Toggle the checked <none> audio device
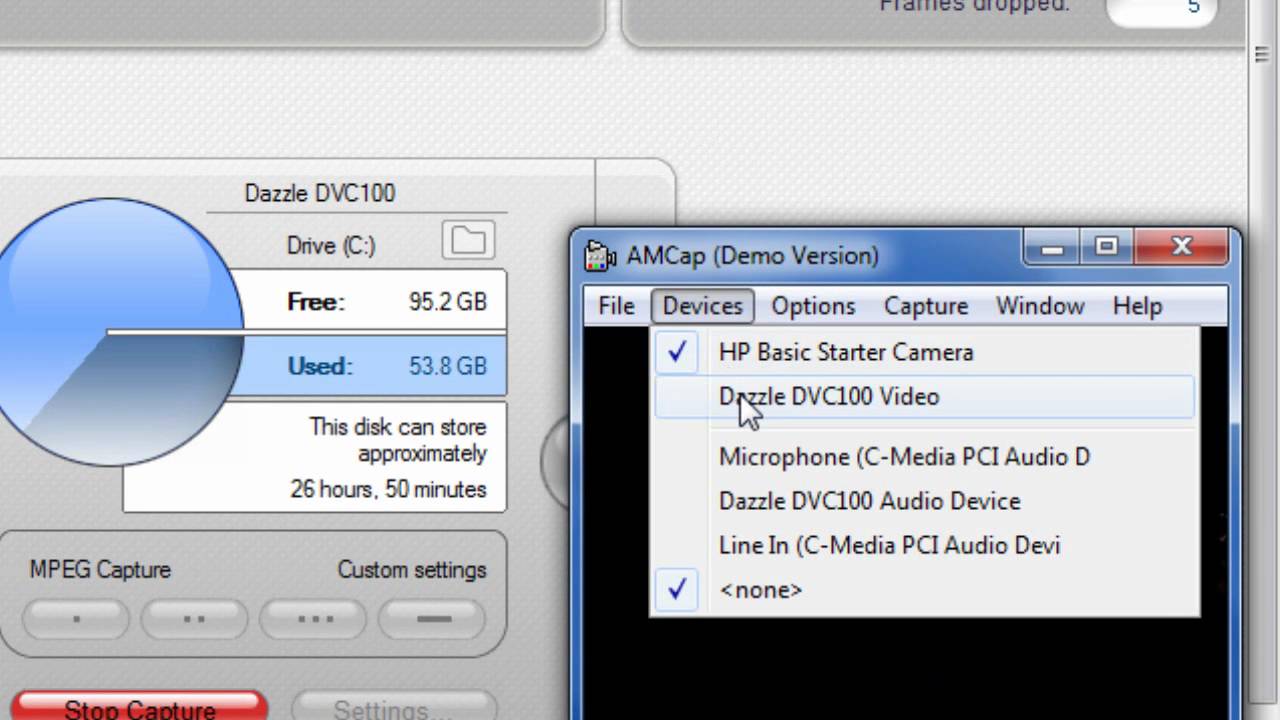Image resolution: width=1280 pixels, height=720 pixels. coord(760,590)
